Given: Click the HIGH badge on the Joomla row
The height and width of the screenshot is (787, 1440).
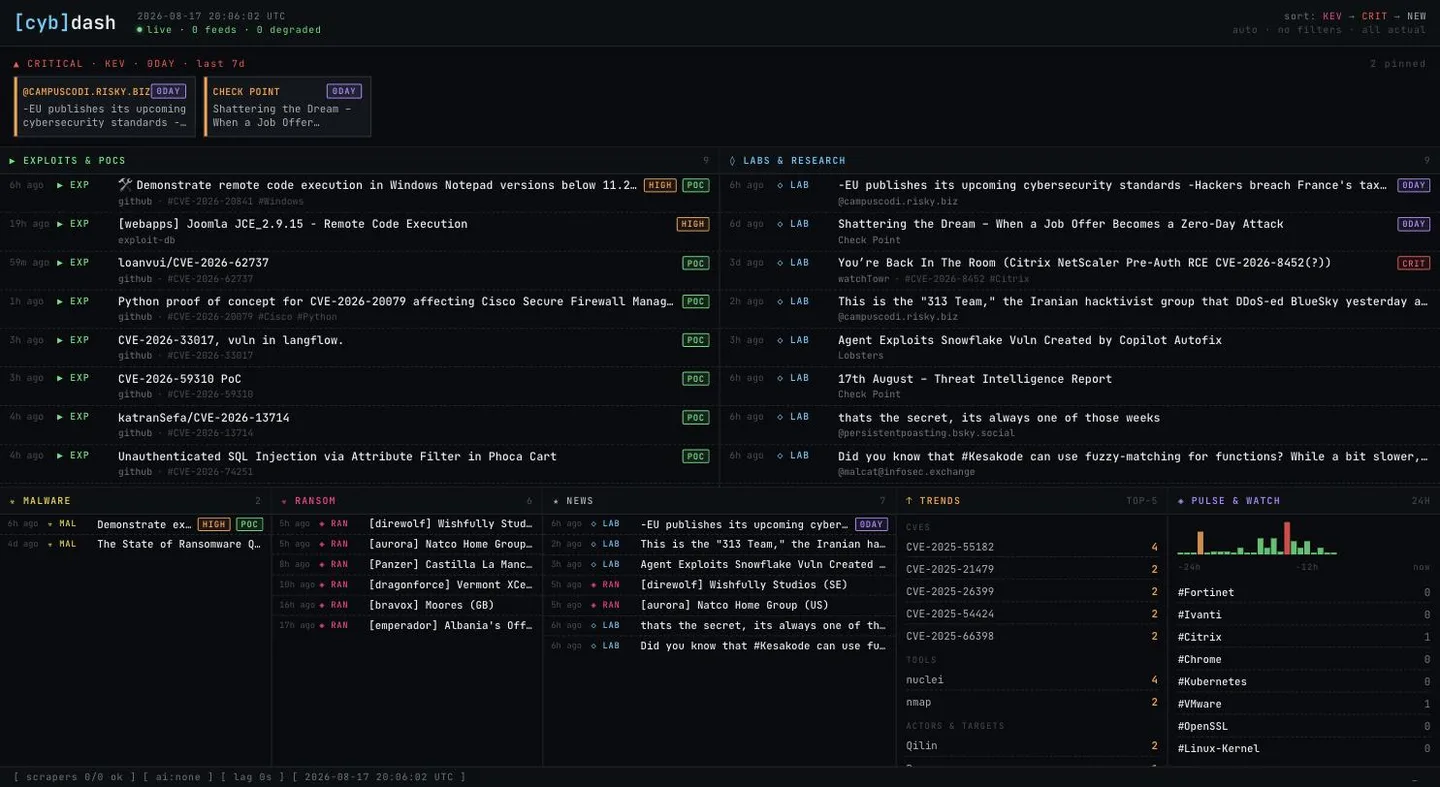Looking at the screenshot, I should tap(693, 224).
